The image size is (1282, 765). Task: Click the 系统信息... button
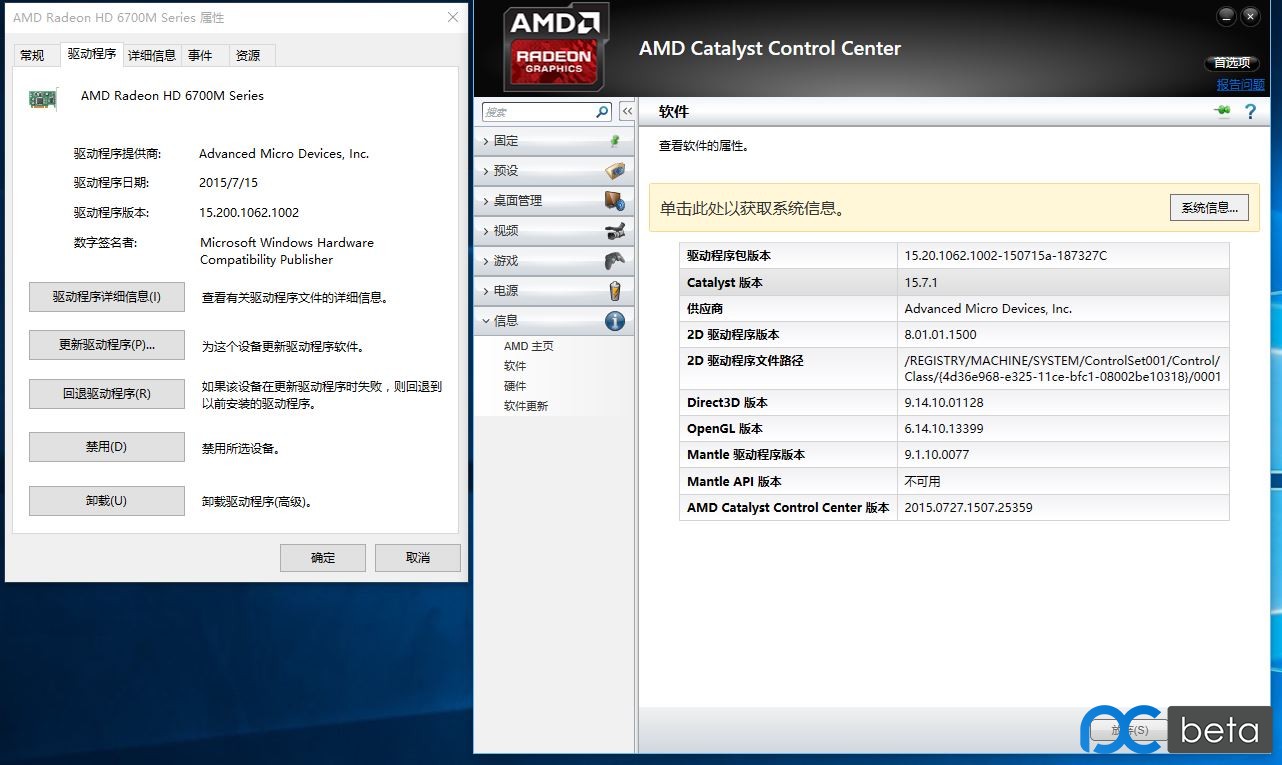1209,208
